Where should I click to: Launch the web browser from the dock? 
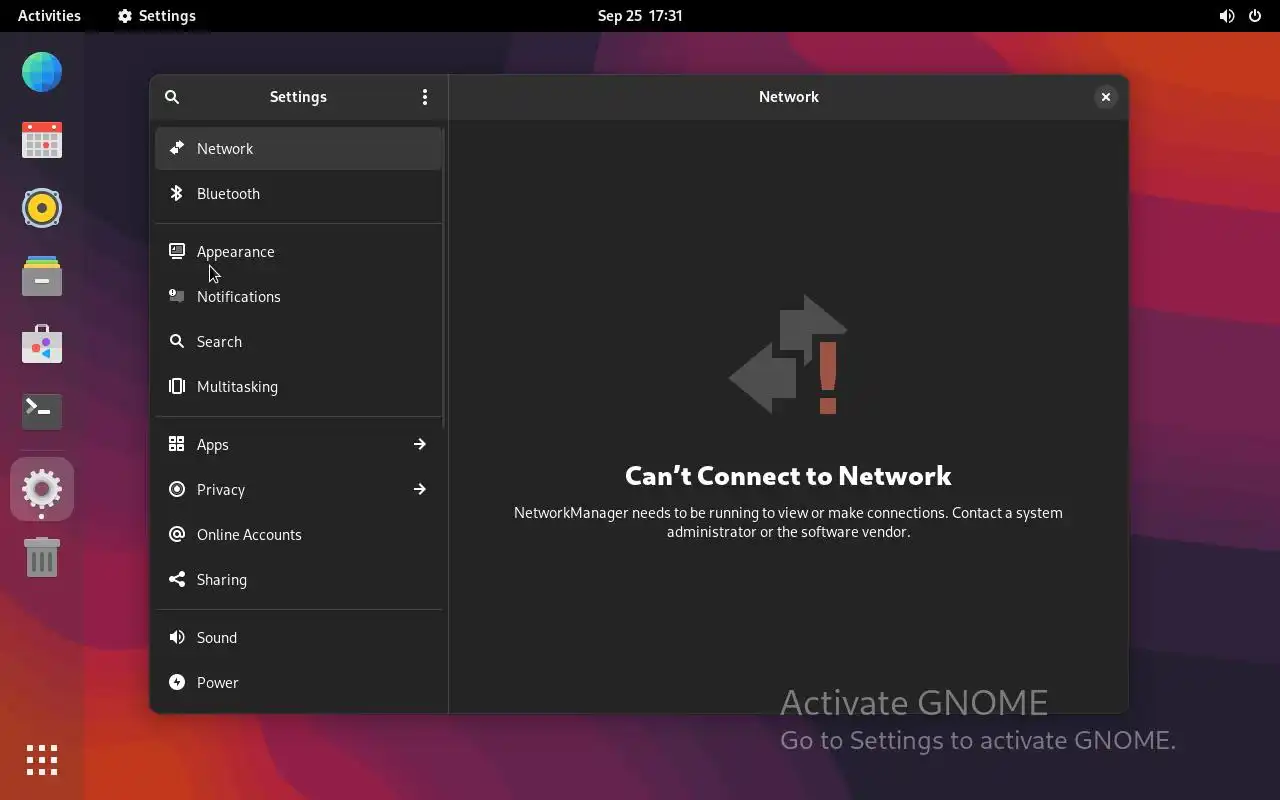[x=42, y=72]
